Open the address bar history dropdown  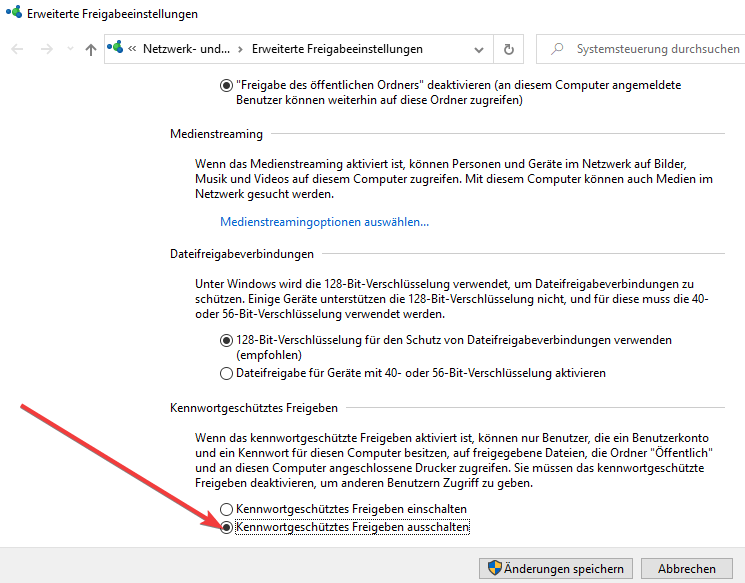click(479, 49)
